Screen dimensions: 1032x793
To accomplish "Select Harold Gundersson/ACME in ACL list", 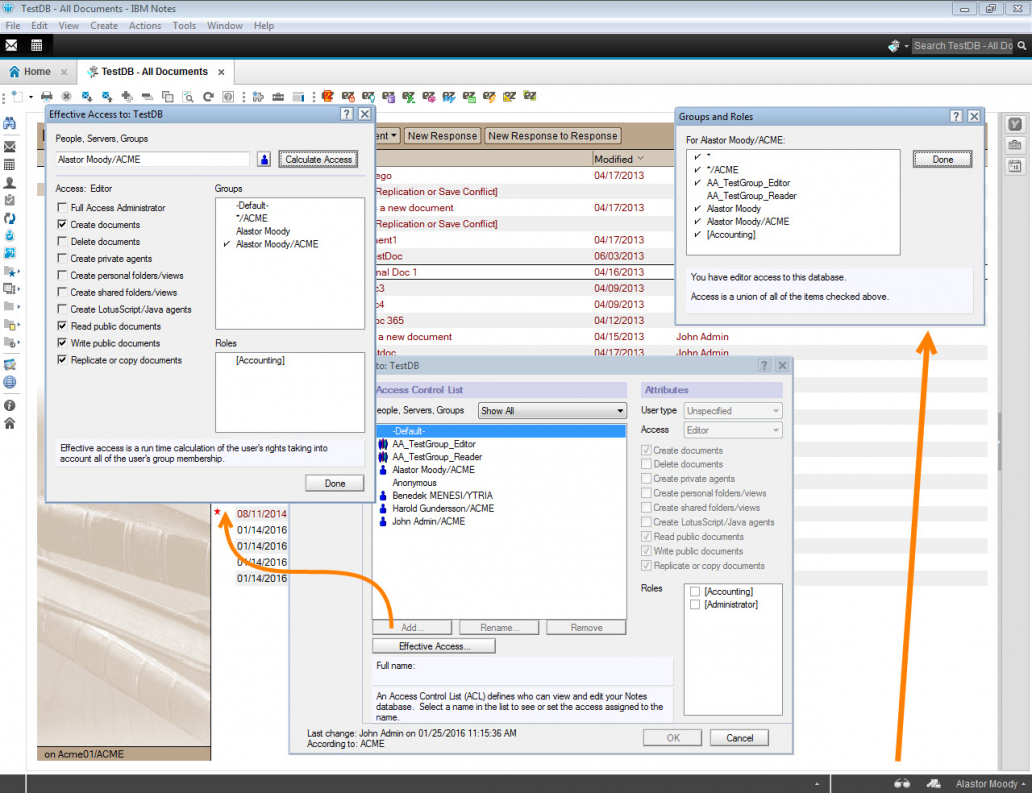I will coord(443,509).
